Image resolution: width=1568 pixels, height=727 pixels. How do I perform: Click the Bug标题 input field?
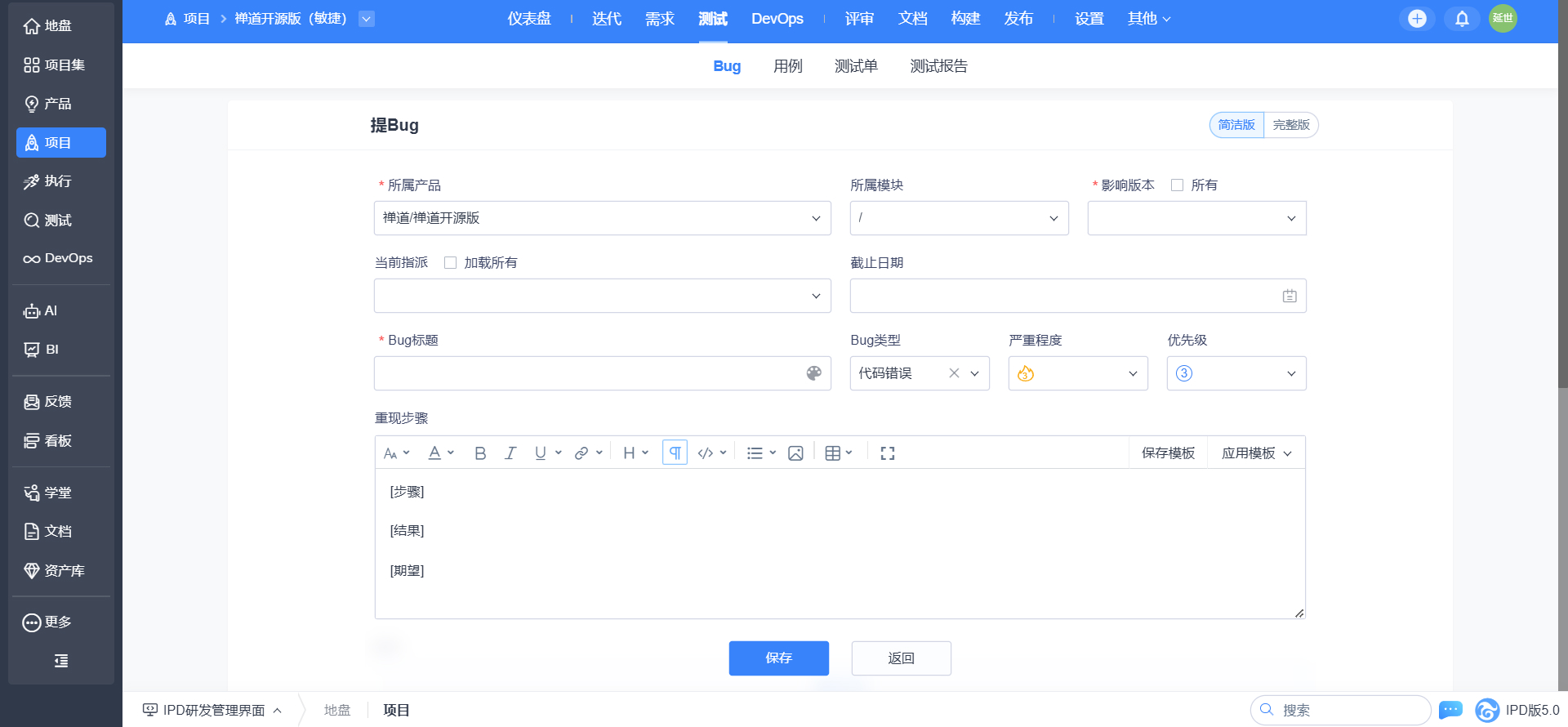[x=603, y=373]
